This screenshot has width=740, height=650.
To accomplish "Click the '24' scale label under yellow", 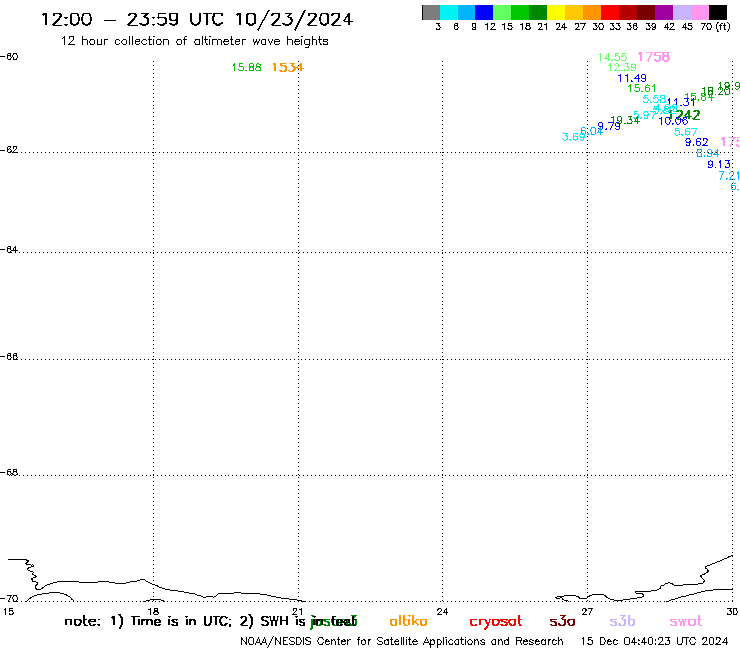I will 561,27.
